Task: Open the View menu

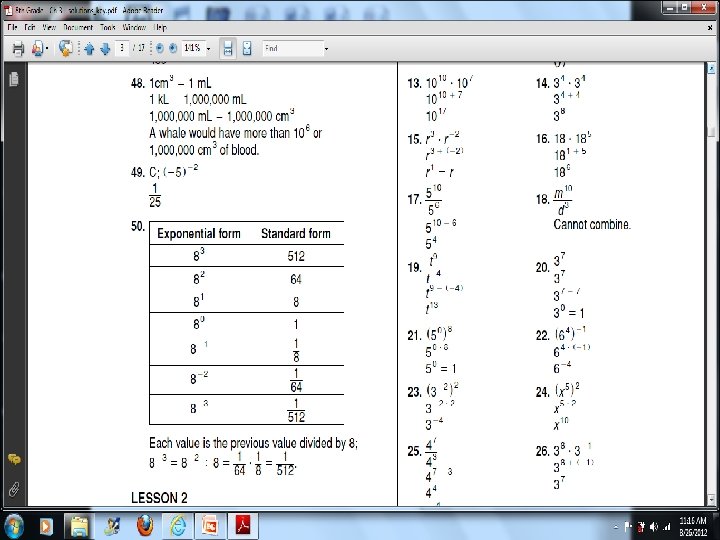Action: click(49, 28)
